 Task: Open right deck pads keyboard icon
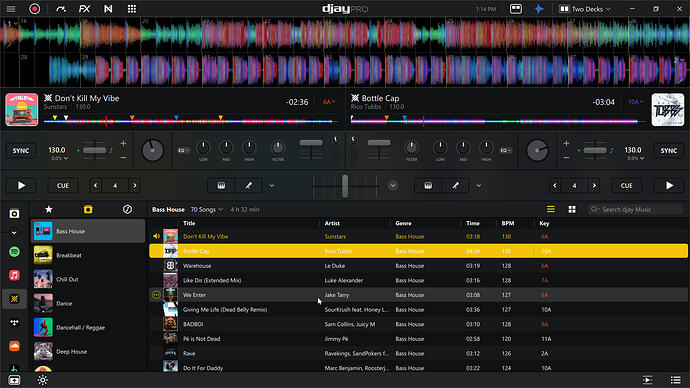(x=428, y=186)
